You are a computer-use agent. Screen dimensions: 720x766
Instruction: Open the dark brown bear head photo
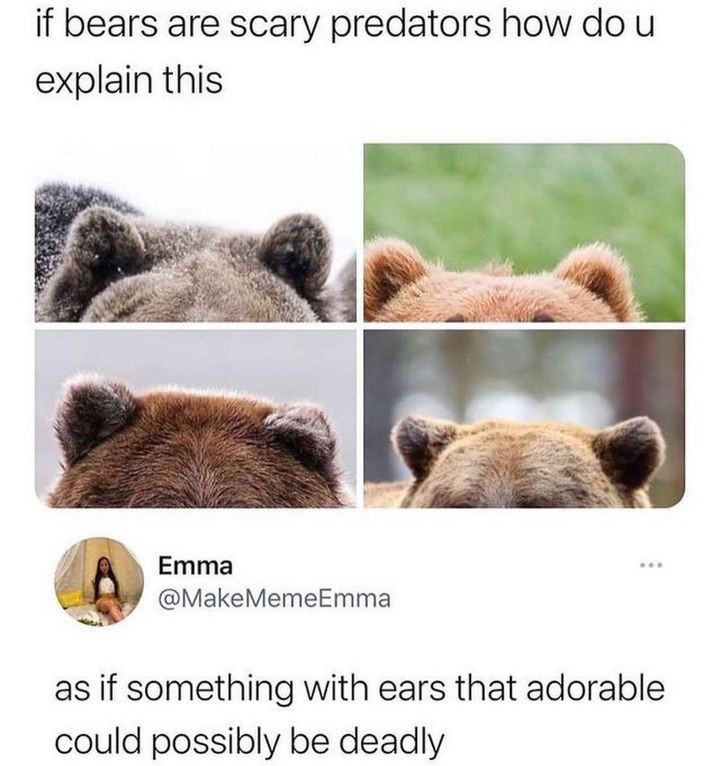pos(195,419)
